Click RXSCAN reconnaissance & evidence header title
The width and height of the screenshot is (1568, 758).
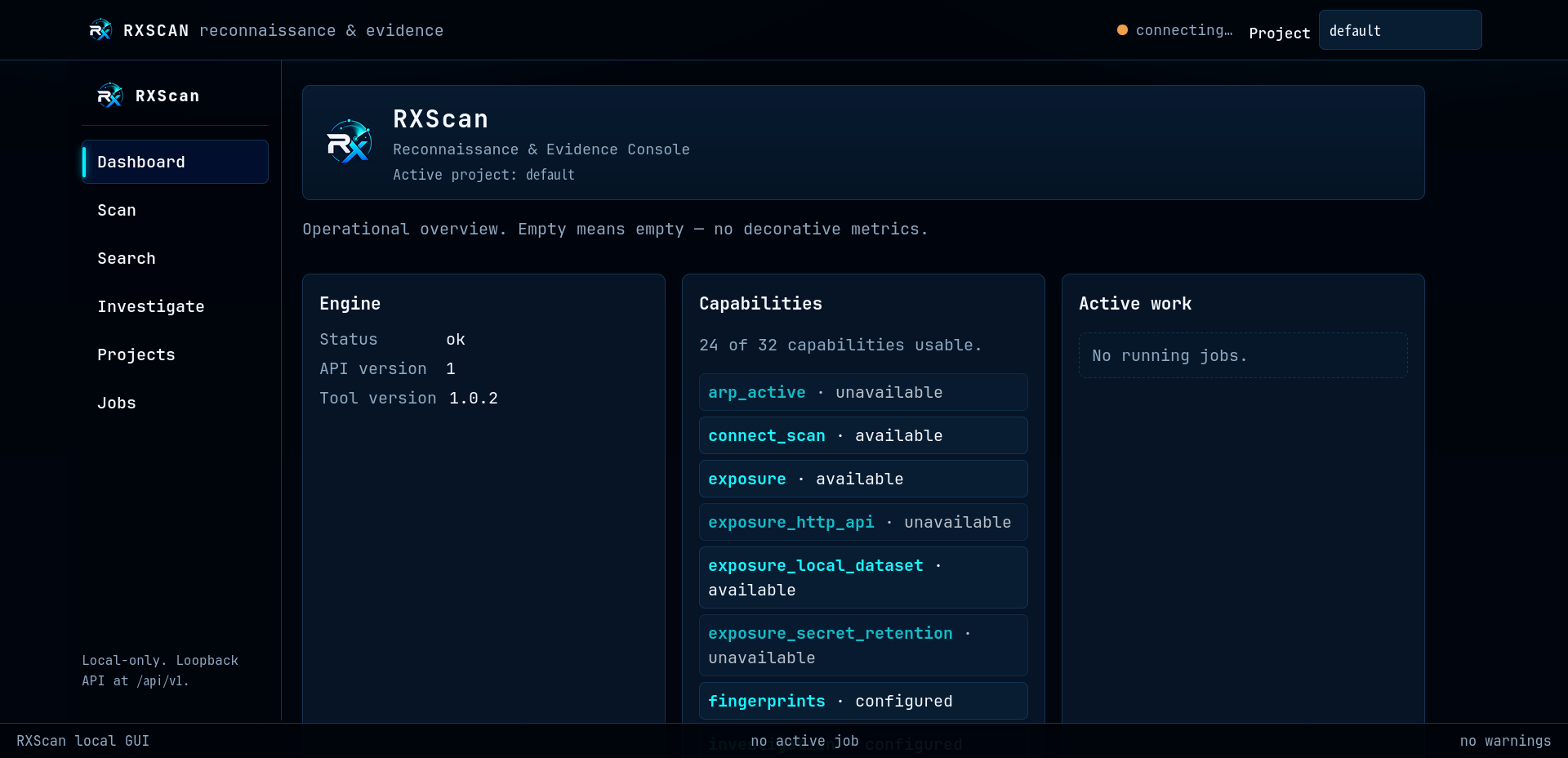tap(283, 30)
